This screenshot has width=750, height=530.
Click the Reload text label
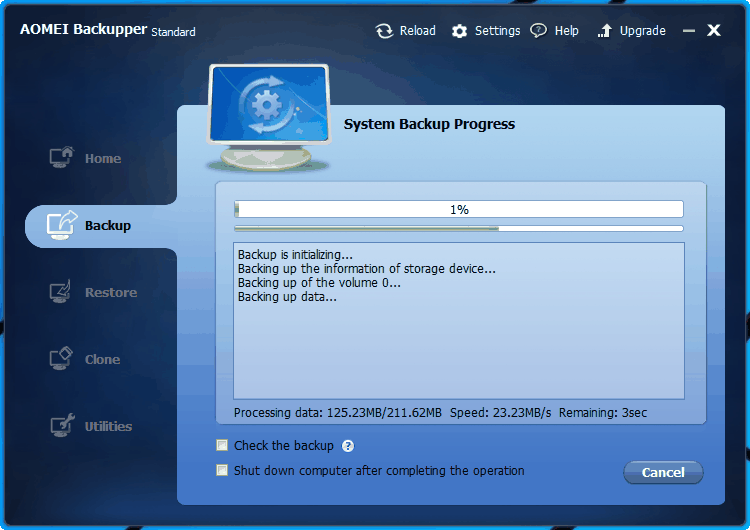418,31
